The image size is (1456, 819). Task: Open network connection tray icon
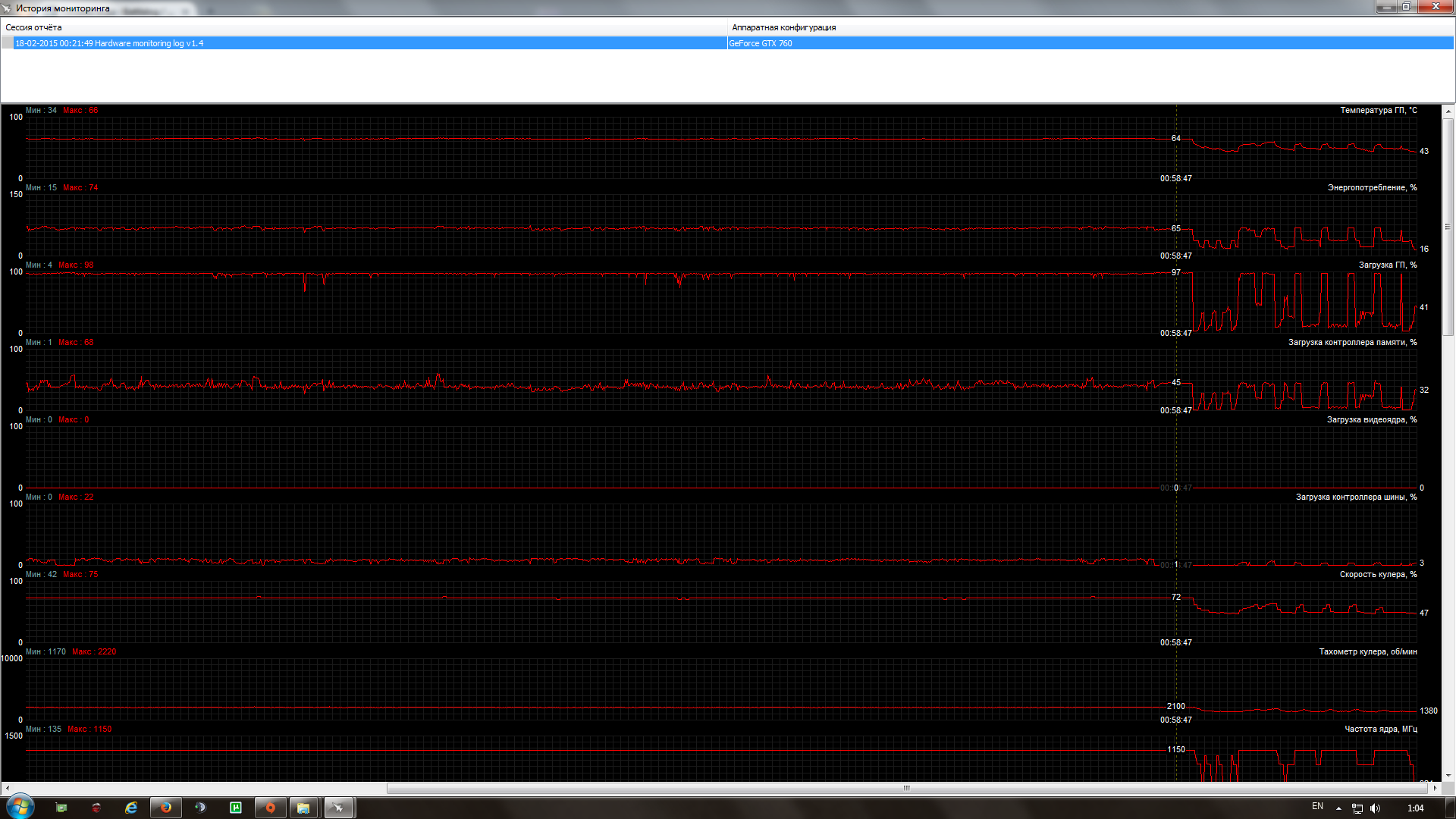tap(1357, 808)
